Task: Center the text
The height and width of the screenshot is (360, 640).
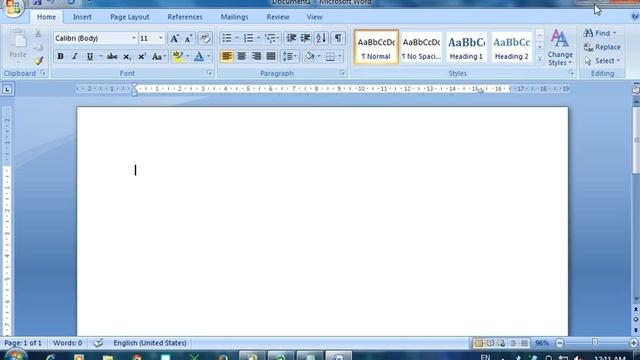Action: click(241, 56)
